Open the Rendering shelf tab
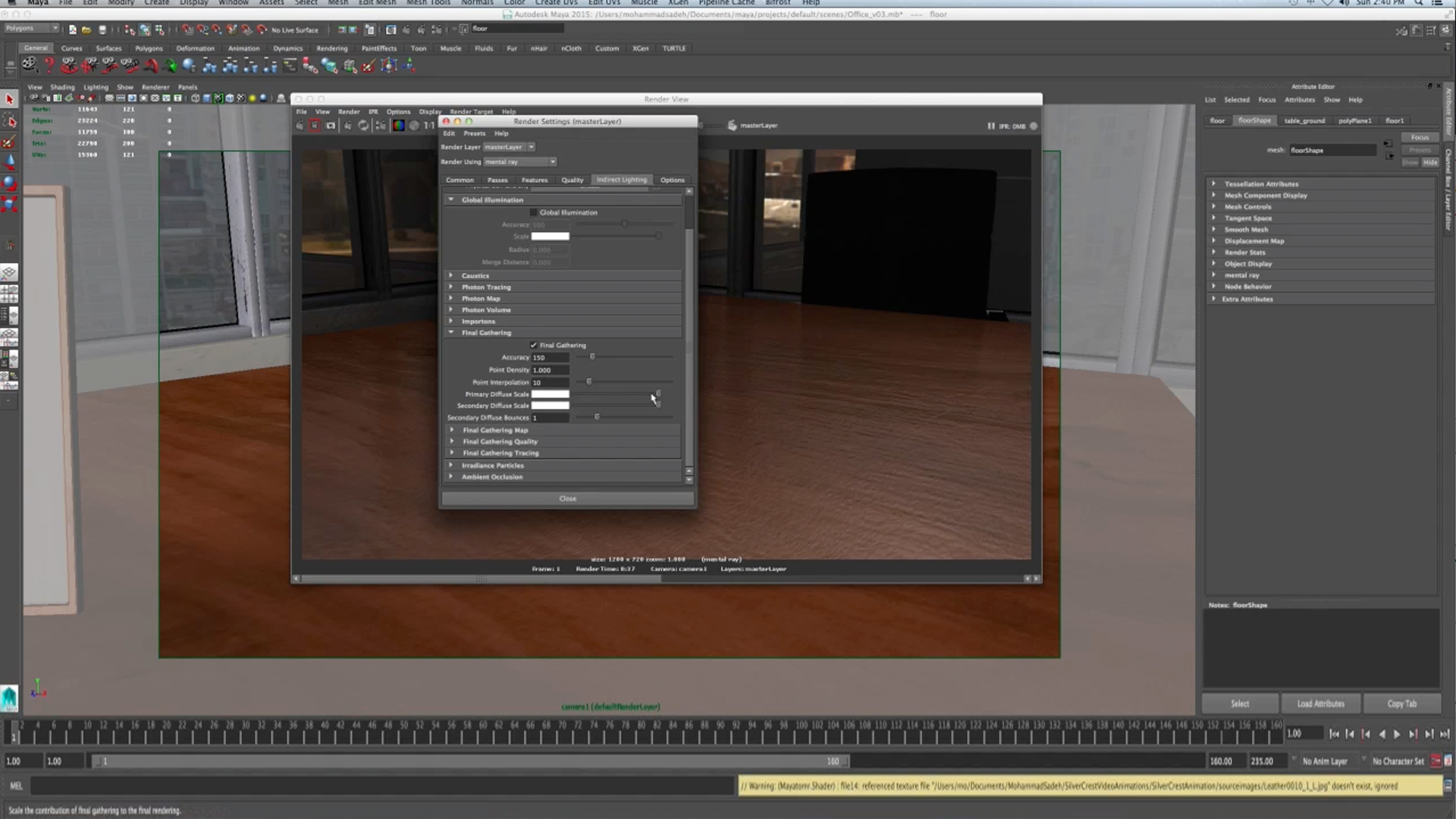This screenshot has width=1456, height=819. 332,48
